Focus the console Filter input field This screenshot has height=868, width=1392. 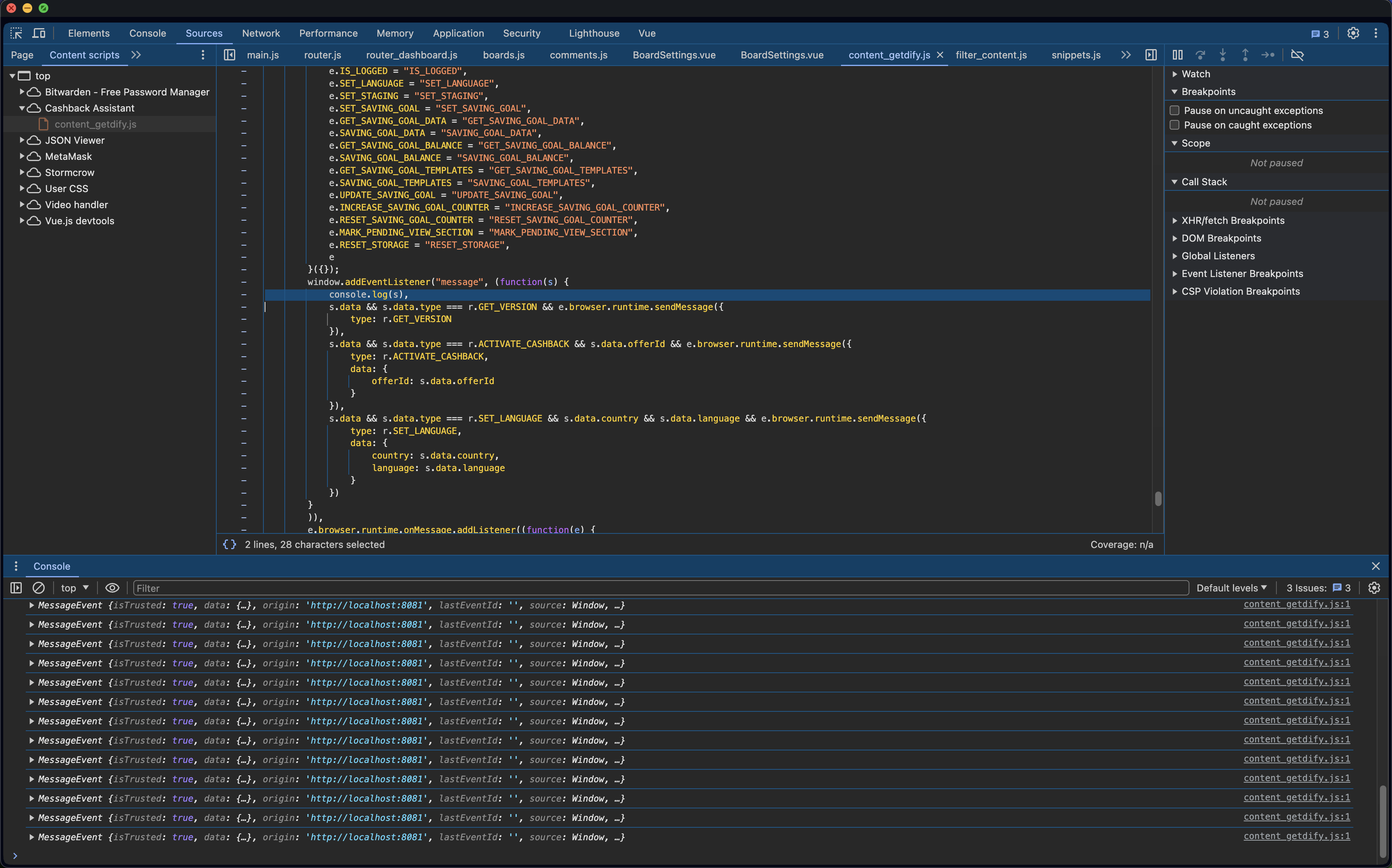click(x=661, y=588)
